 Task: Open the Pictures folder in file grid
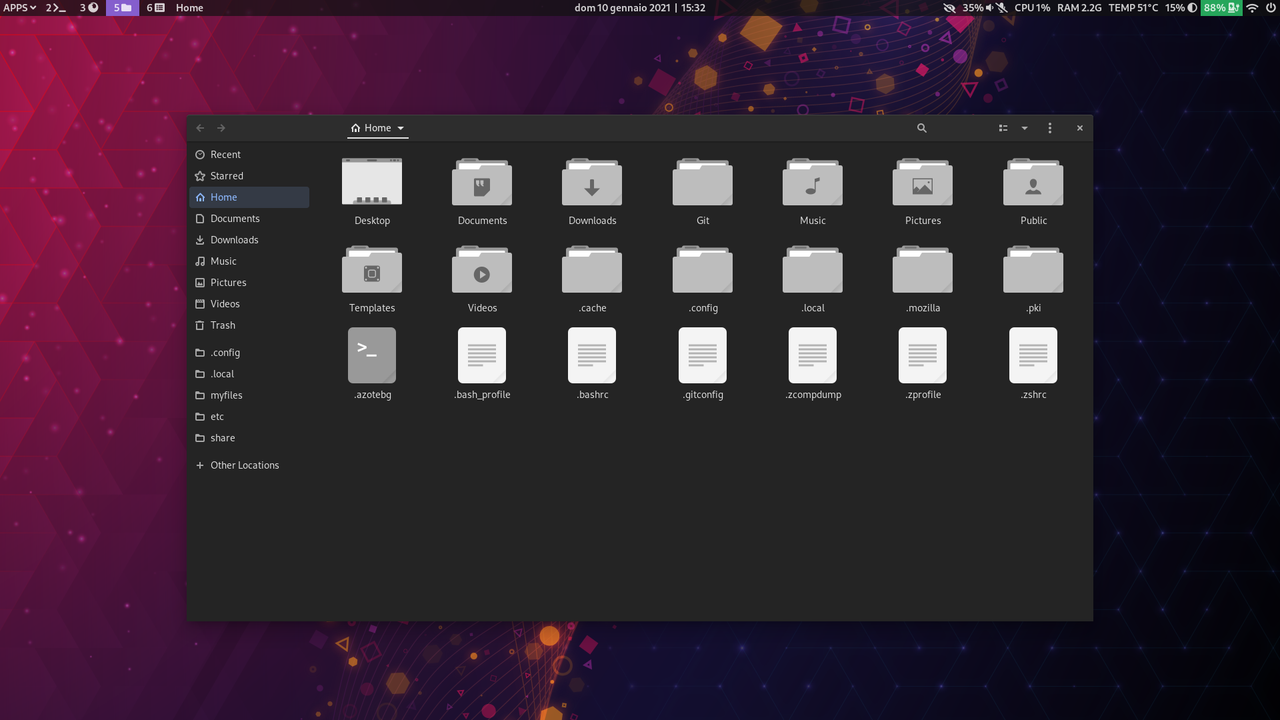pos(923,182)
